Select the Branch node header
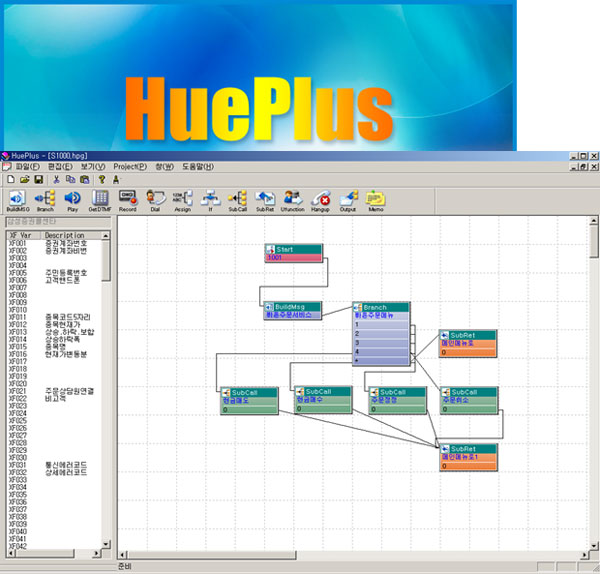 click(381, 307)
